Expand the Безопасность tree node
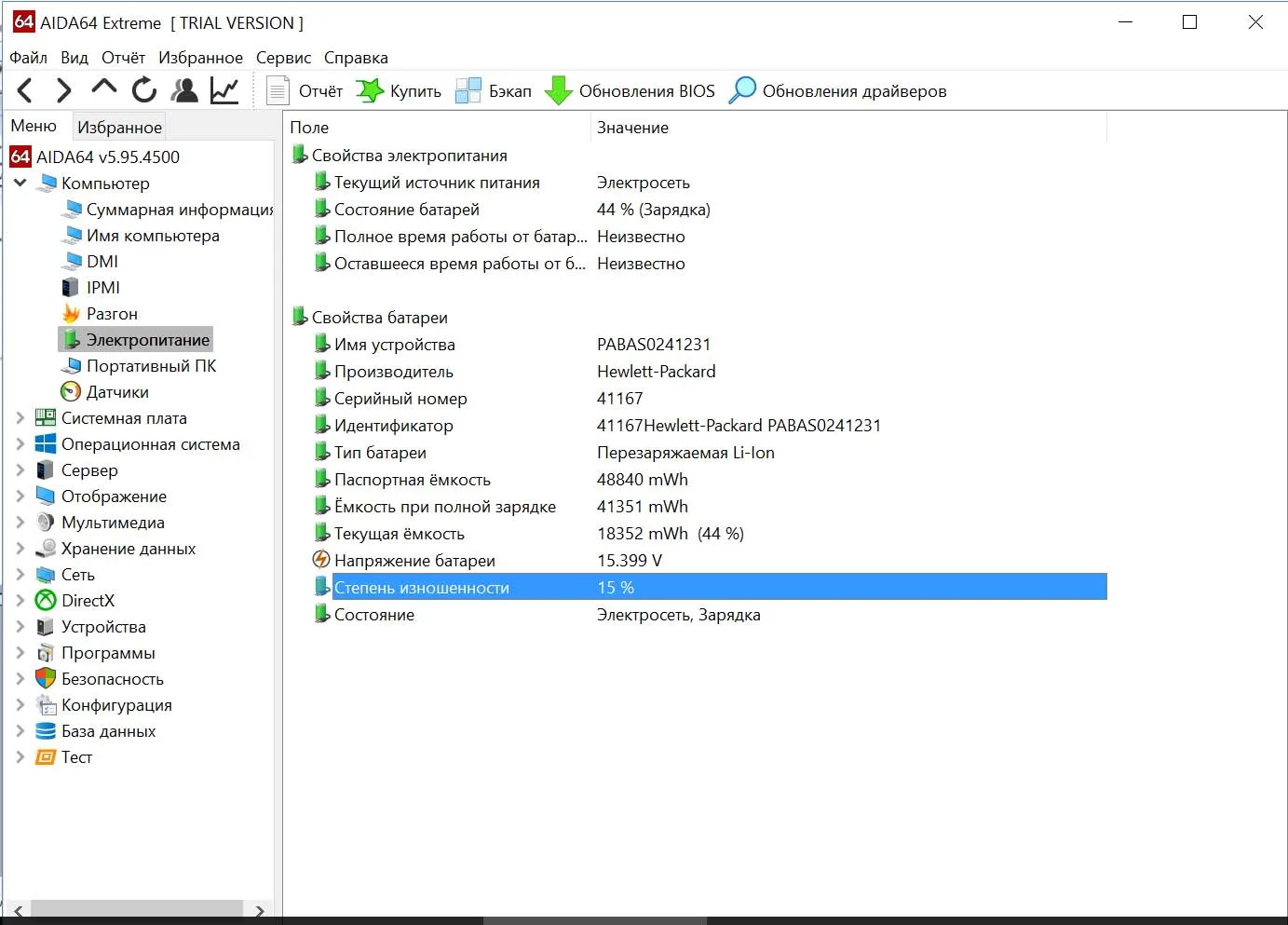This screenshot has width=1288, height=925. click(20, 678)
